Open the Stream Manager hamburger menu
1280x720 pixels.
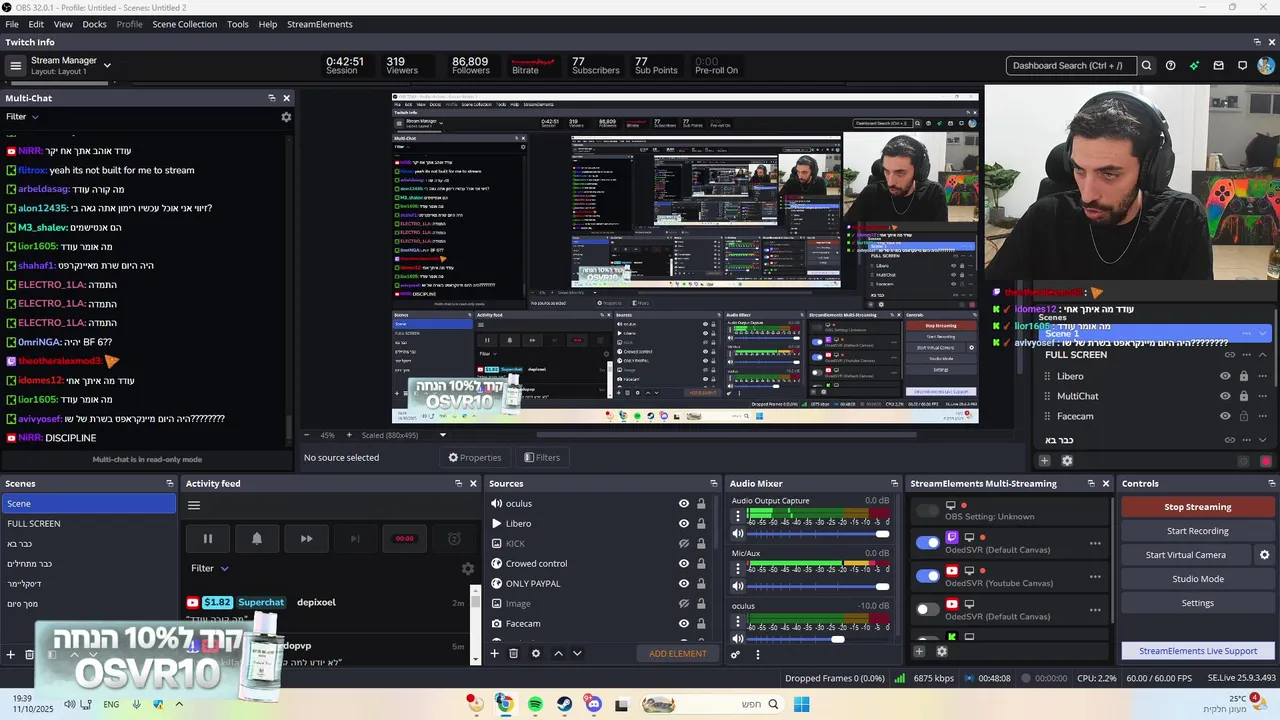(x=15, y=66)
